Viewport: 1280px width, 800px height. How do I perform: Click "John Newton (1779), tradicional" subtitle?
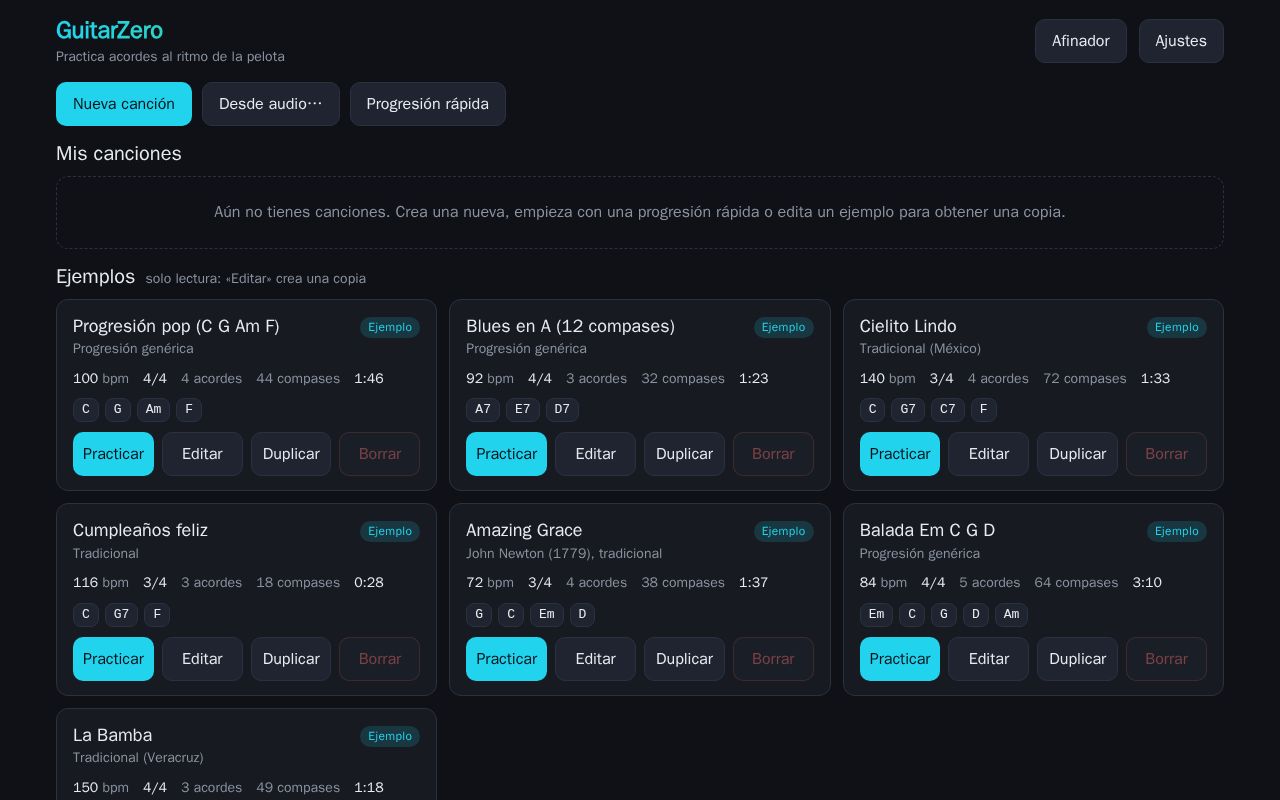[564, 554]
